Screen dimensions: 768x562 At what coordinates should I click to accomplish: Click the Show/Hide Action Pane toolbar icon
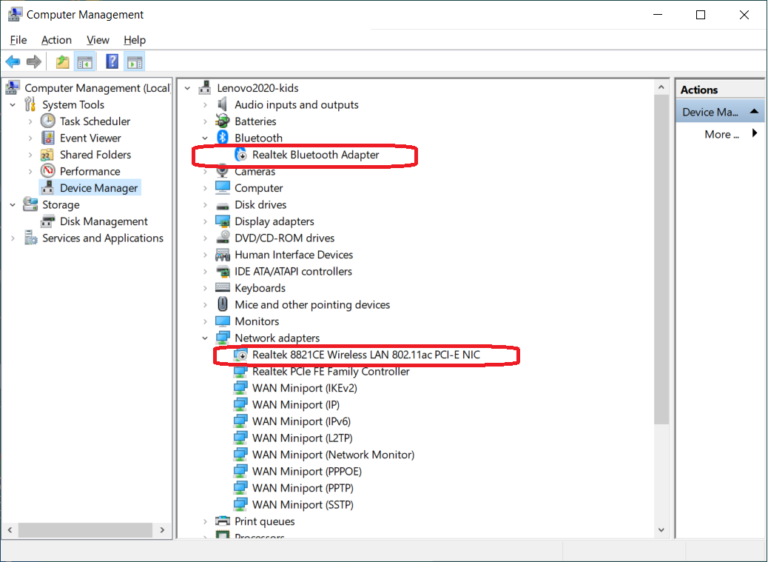tap(135, 62)
